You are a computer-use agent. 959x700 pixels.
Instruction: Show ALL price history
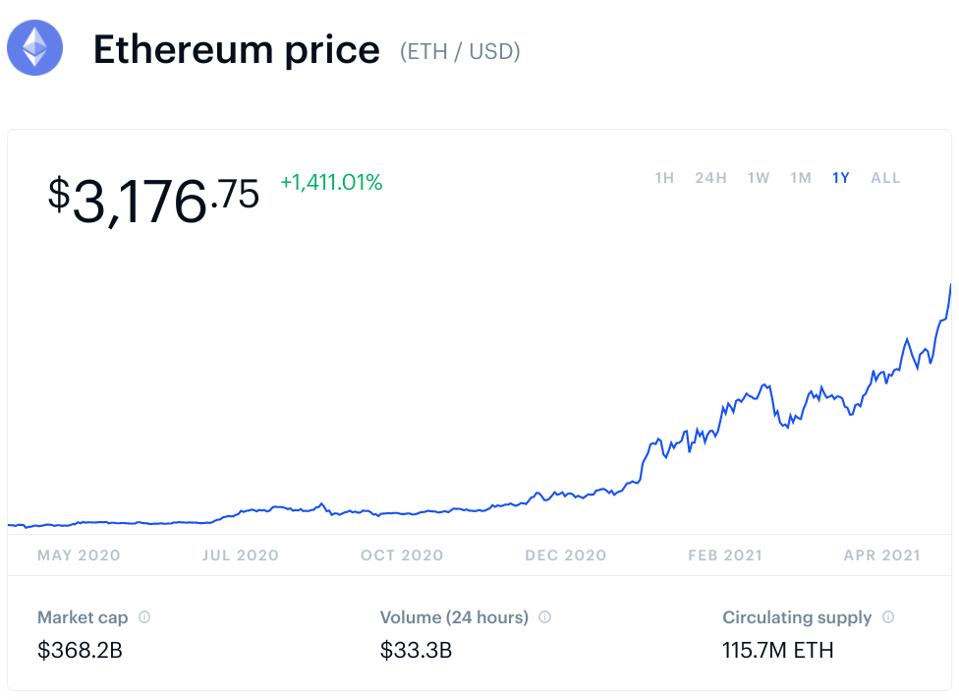tap(885, 177)
